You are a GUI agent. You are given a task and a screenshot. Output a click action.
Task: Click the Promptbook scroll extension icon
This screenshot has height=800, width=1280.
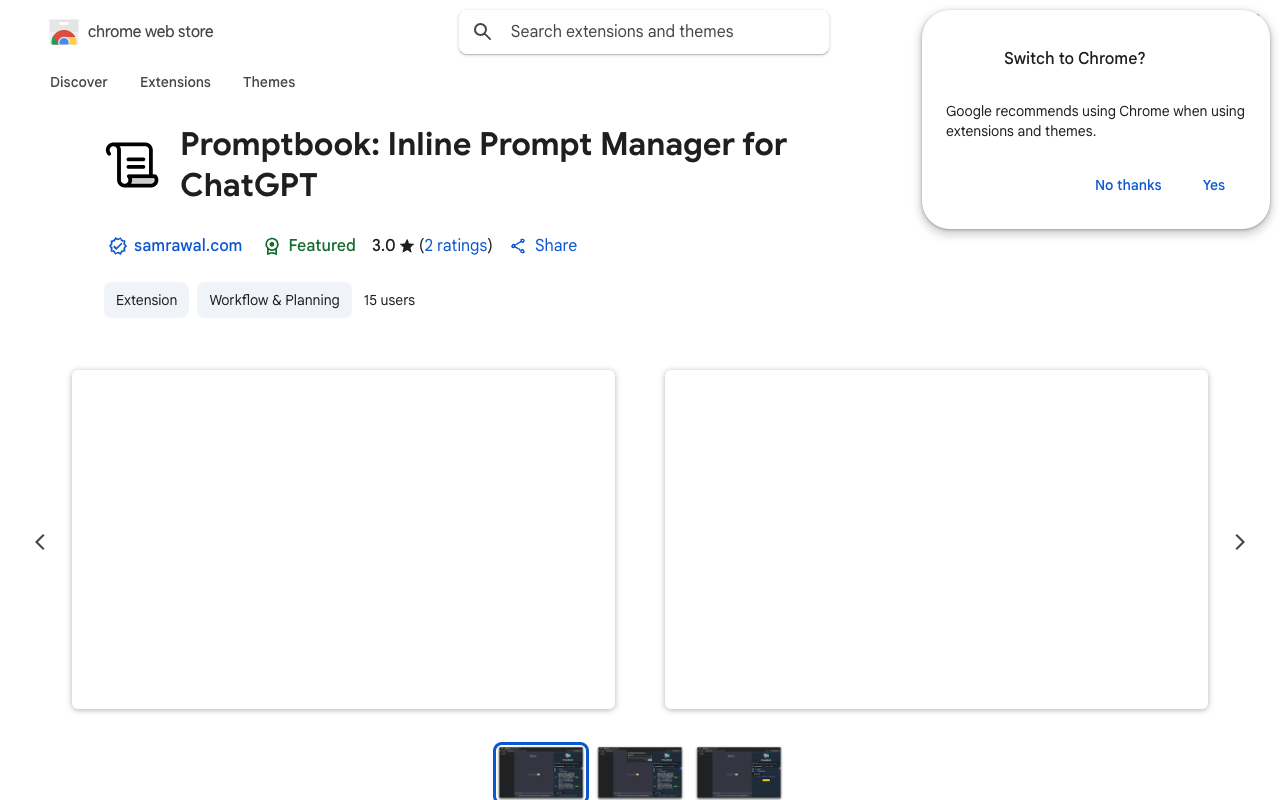click(132, 165)
